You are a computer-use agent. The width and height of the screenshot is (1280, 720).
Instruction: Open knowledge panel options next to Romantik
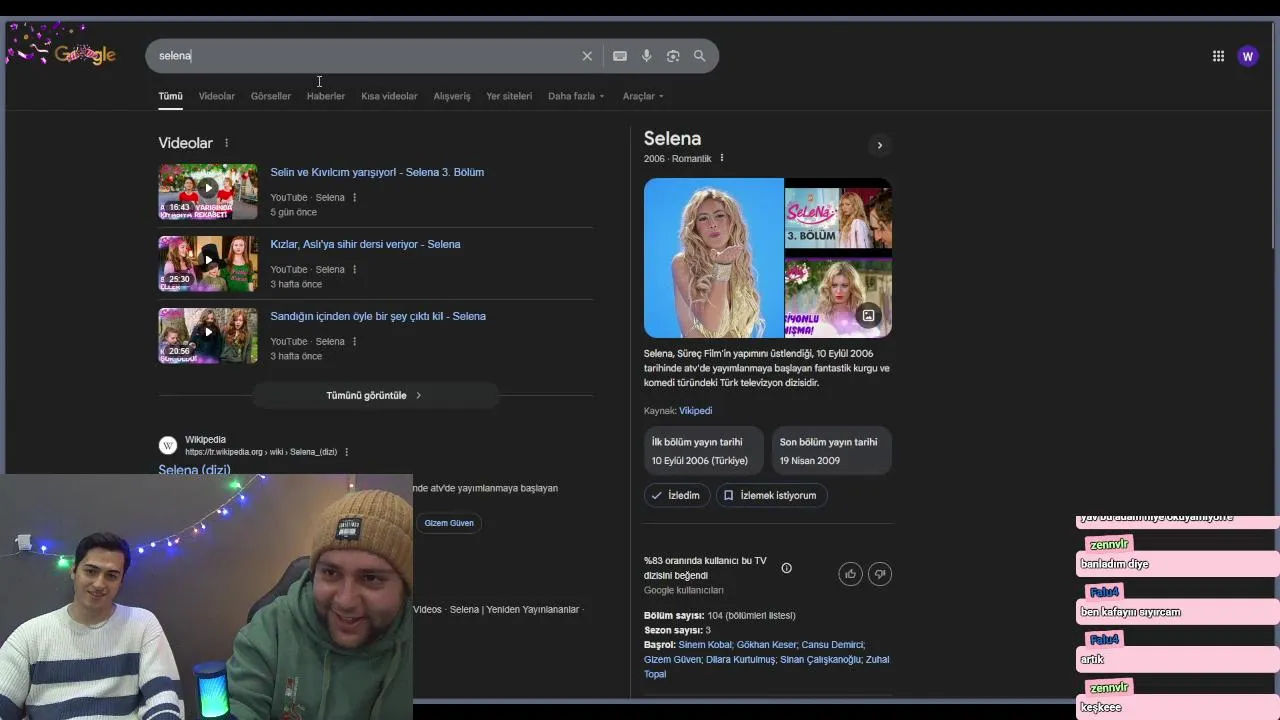pos(721,158)
